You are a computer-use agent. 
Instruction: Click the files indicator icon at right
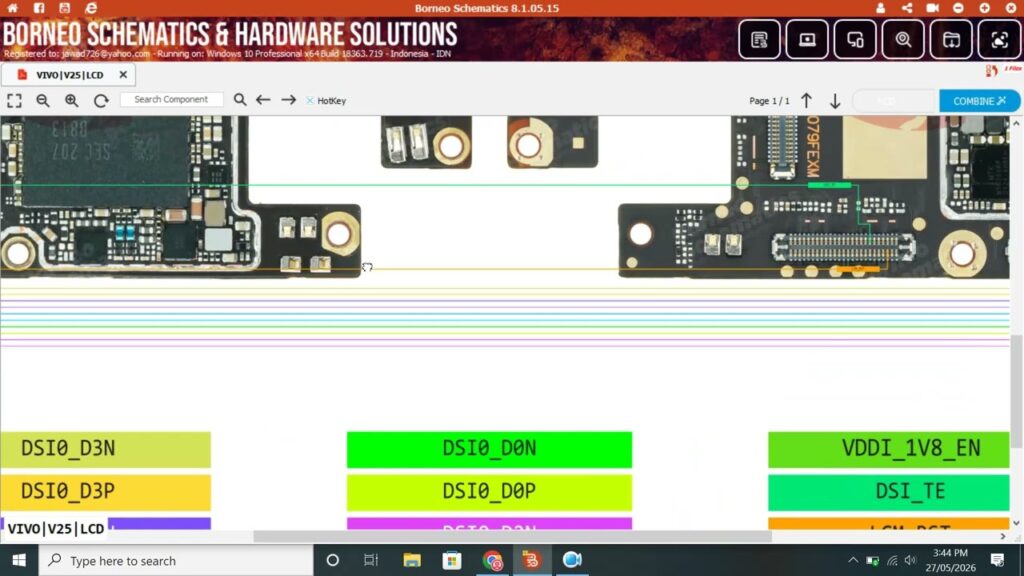coord(992,71)
